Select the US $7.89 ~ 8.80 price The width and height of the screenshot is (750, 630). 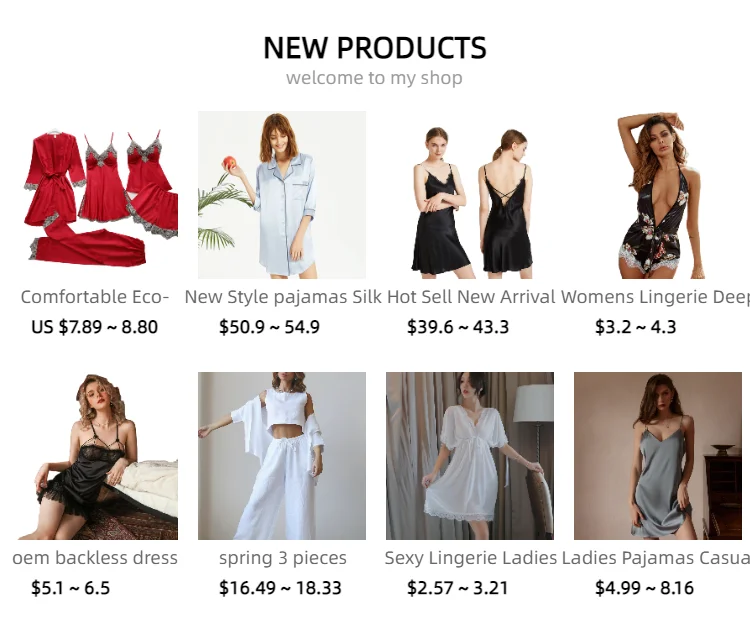coord(94,327)
